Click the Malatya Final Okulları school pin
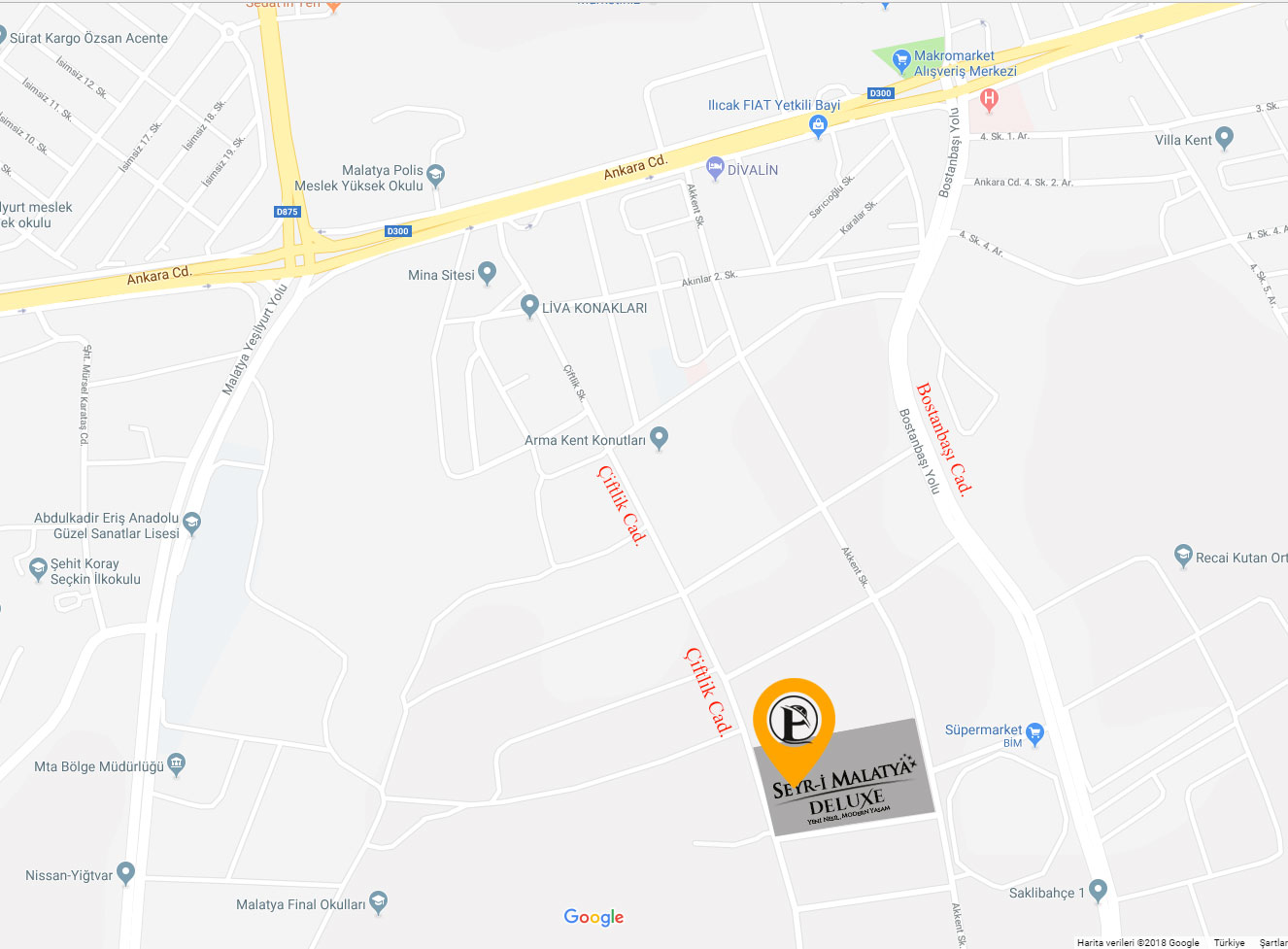The image size is (1288, 949). [378, 903]
